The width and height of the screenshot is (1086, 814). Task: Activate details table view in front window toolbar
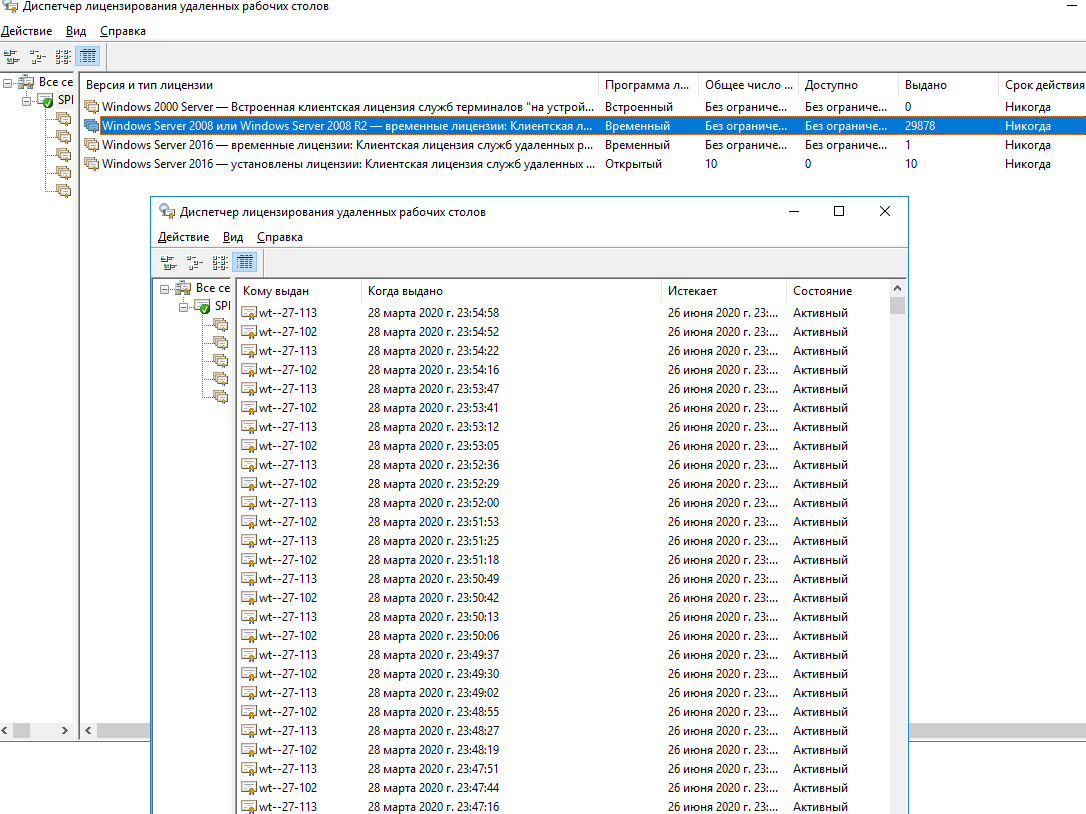245,263
